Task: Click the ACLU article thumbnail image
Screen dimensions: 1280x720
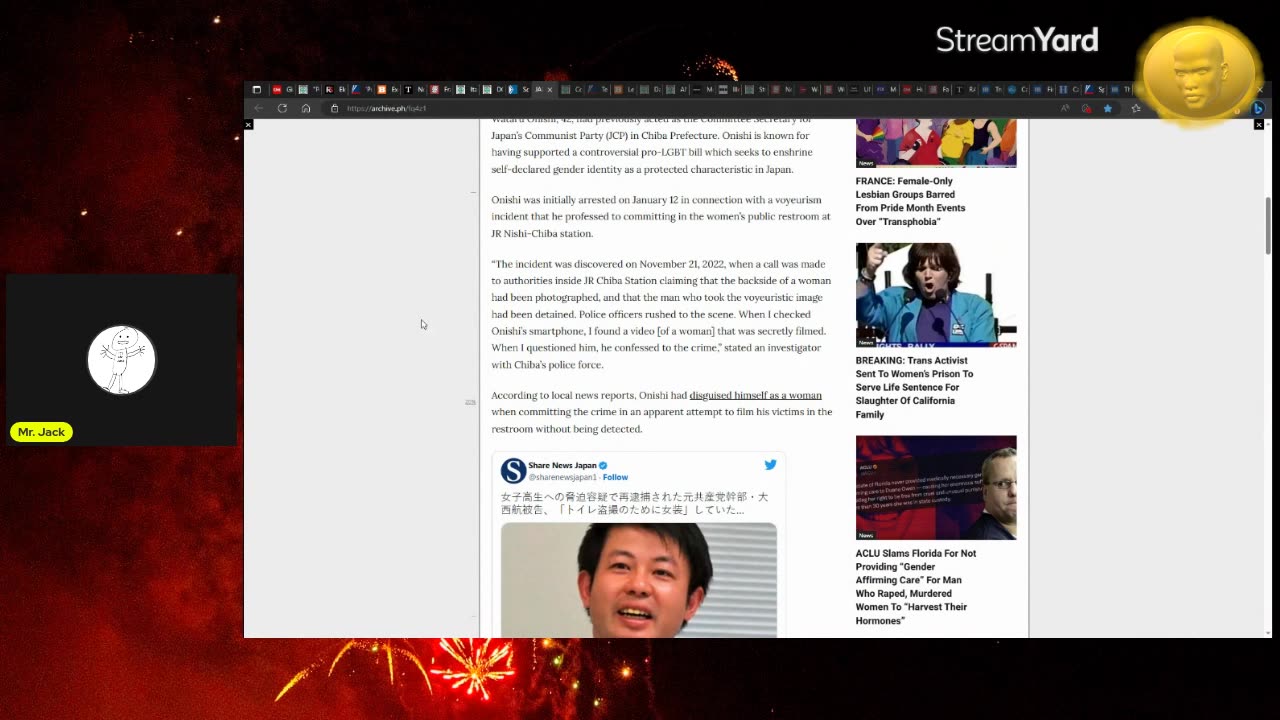Action: (x=936, y=487)
